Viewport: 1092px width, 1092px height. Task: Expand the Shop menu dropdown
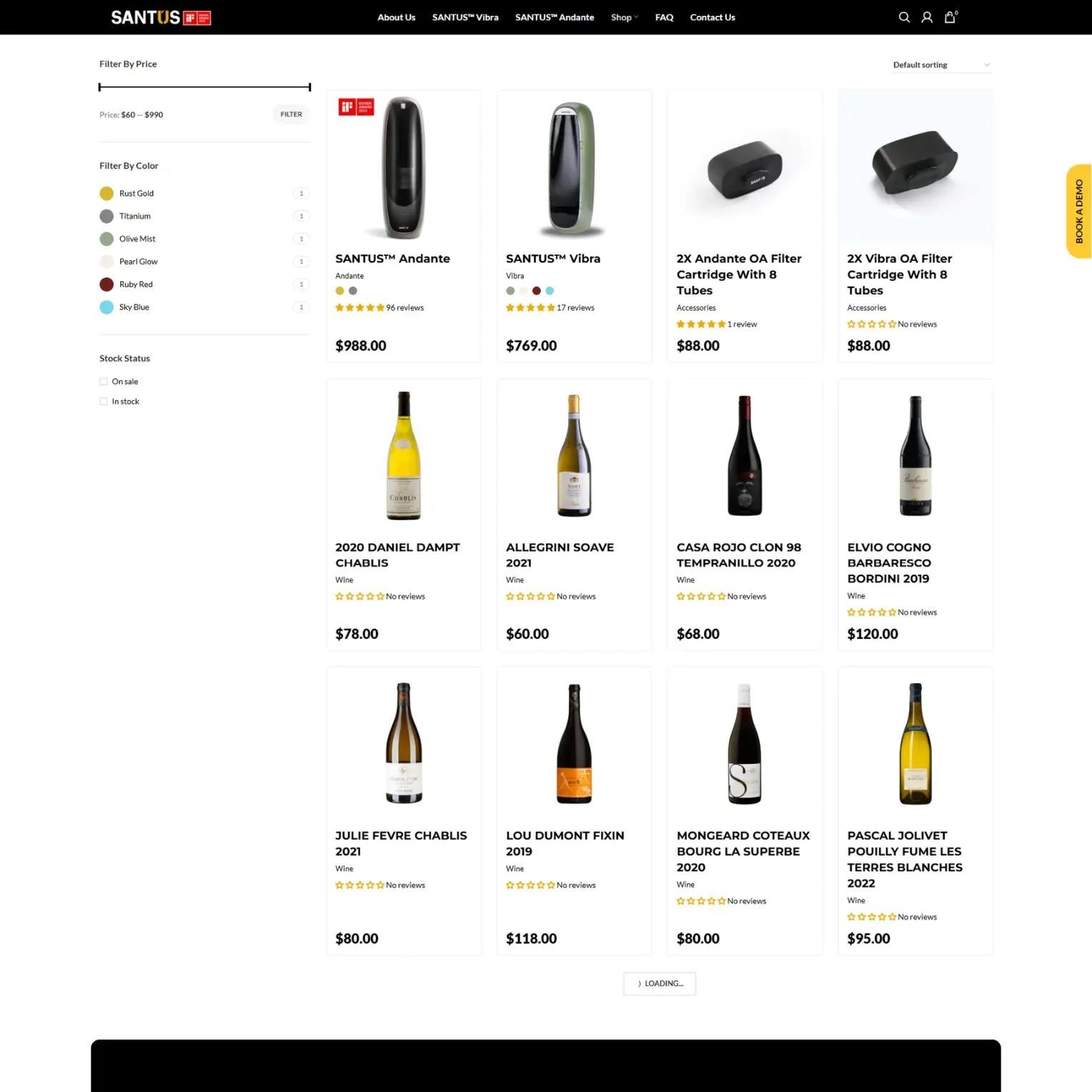click(x=625, y=17)
